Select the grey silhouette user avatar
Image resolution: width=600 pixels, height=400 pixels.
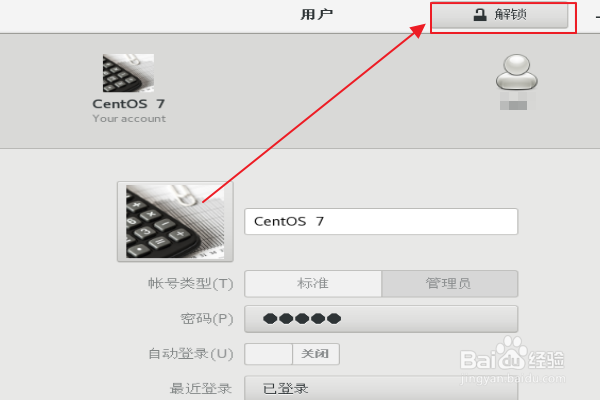[x=517, y=72]
